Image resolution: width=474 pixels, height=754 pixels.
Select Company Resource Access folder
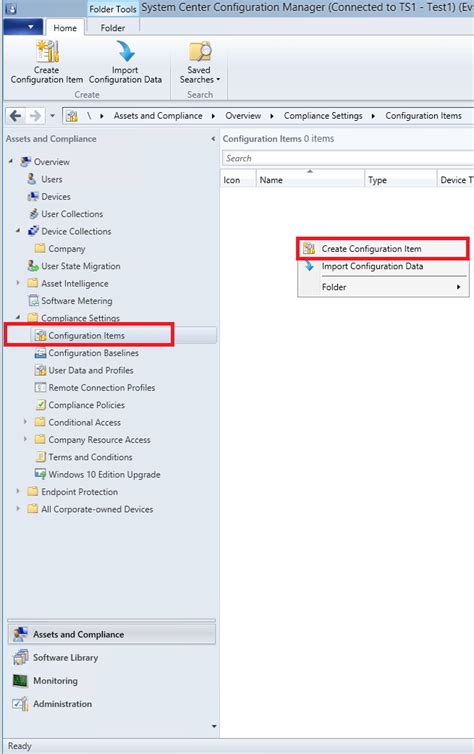coord(40,440)
